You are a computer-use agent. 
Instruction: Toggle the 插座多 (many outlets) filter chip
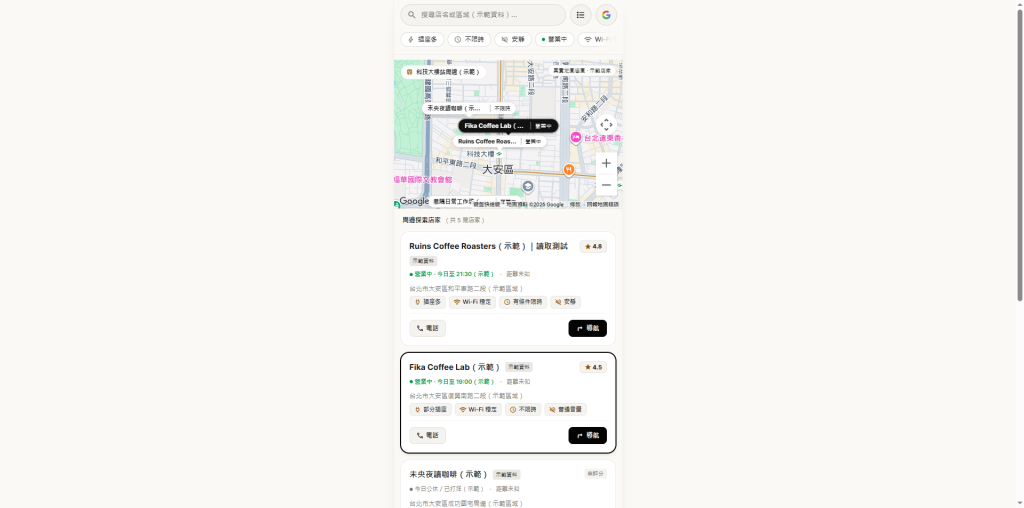click(422, 39)
